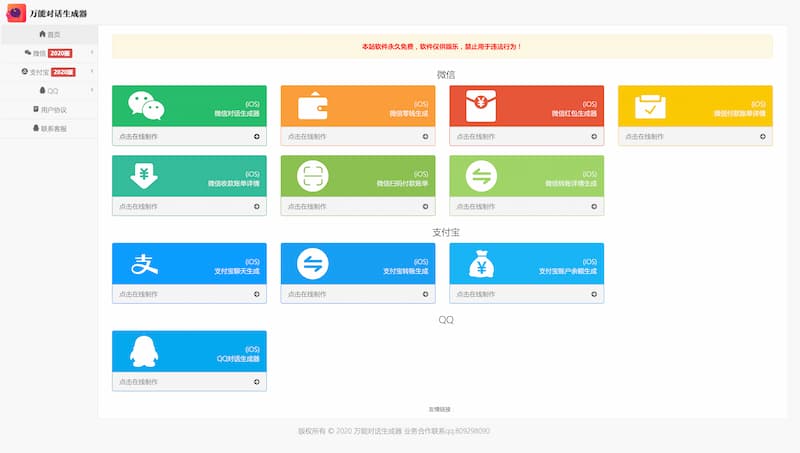The image size is (800, 453).
Task: Expand the QQ sidebar submenu arrow
Action: pos(92,90)
